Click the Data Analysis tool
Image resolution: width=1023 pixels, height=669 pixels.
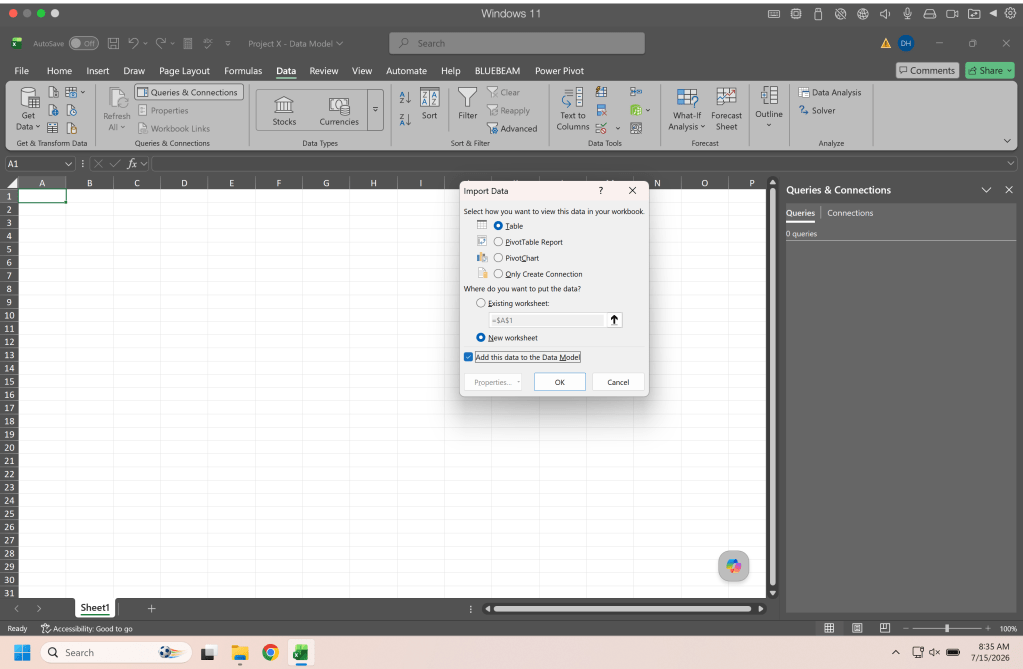click(x=830, y=93)
